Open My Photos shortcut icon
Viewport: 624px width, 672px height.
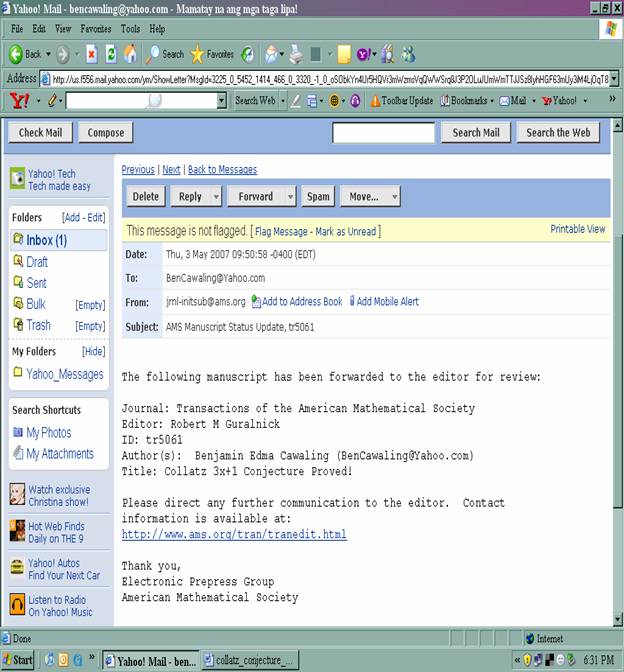tap(18, 433)
